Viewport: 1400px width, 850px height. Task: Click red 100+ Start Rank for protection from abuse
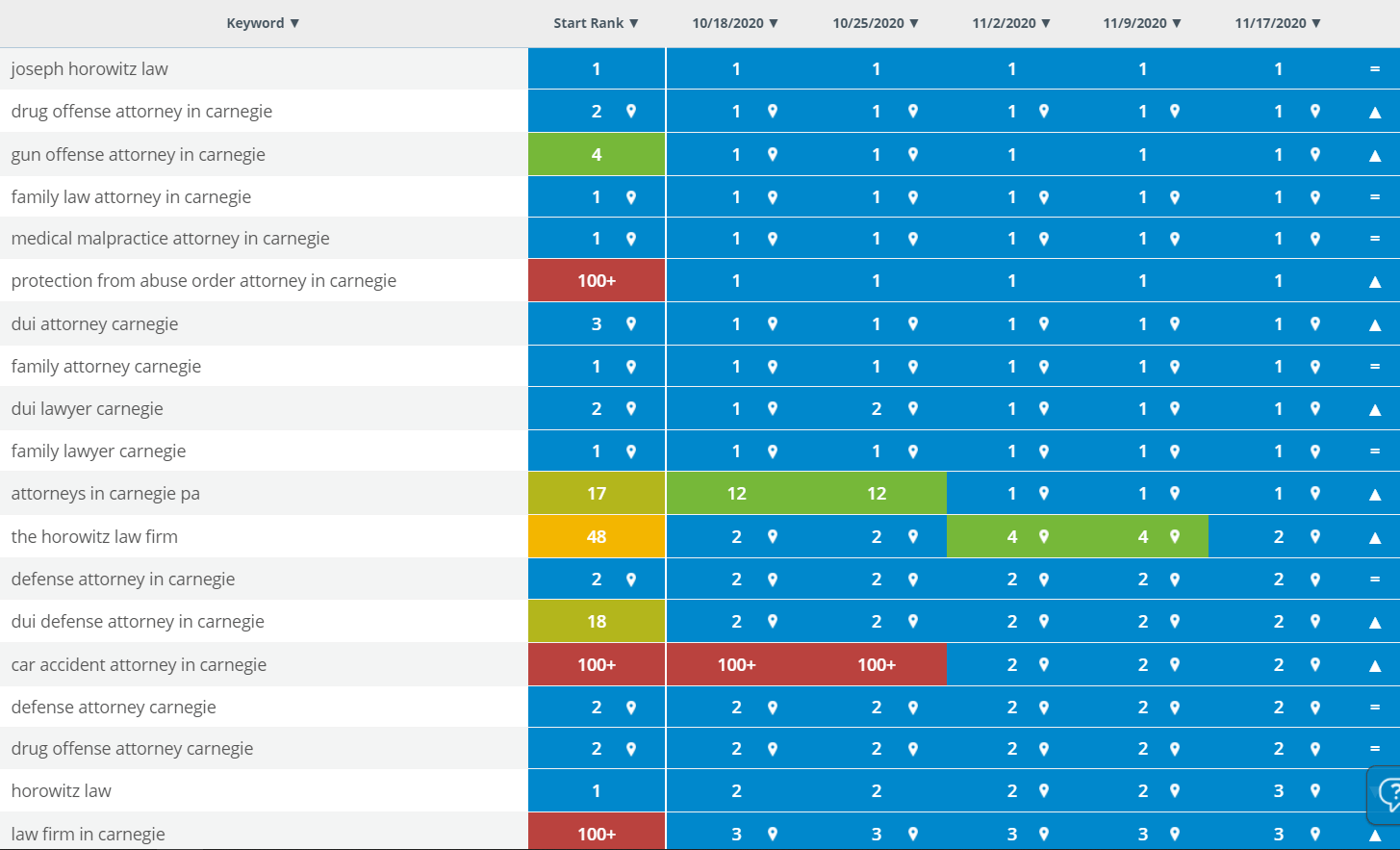point(597,280)
